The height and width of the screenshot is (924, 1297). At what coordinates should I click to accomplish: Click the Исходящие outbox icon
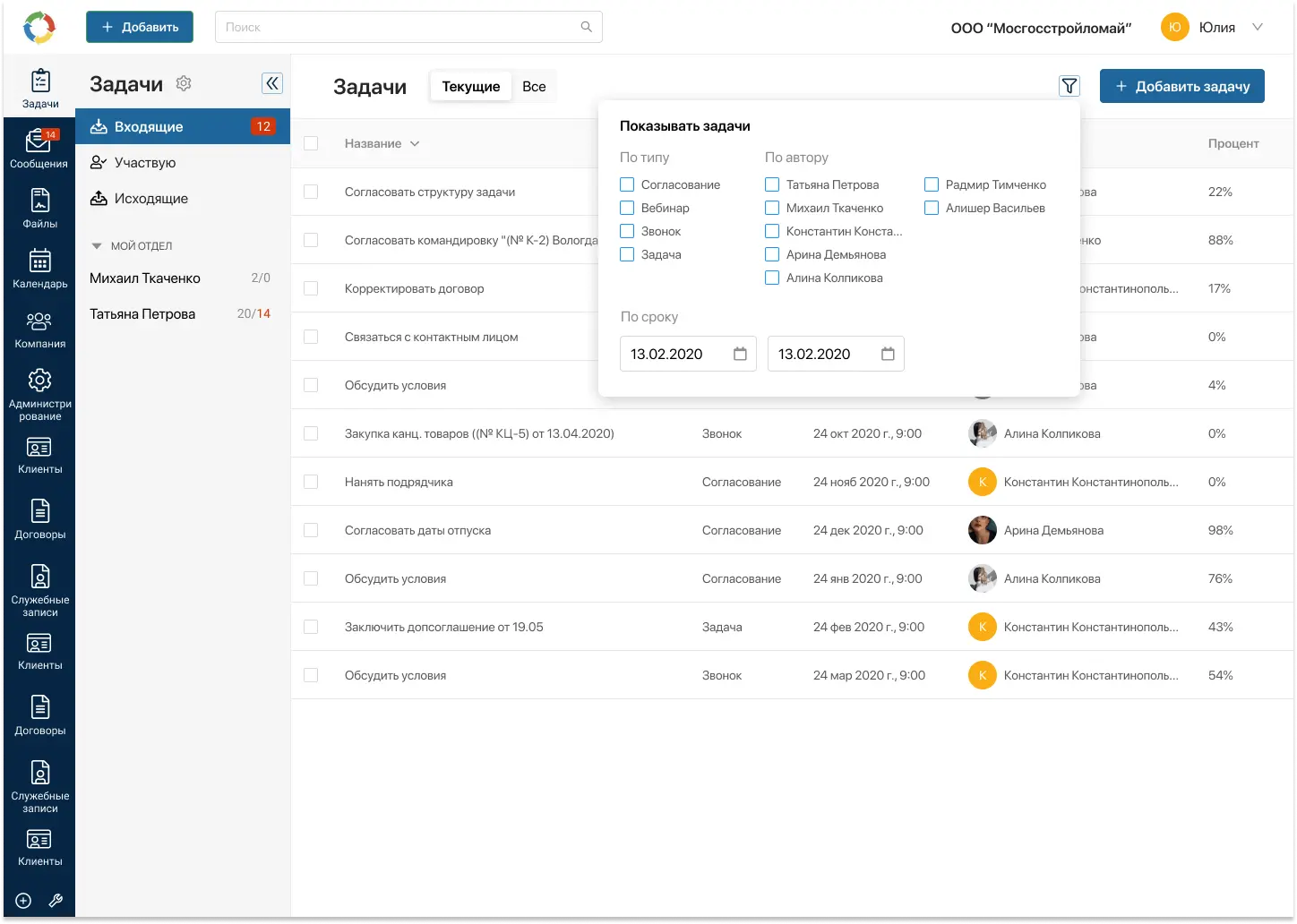click(x=99, y=198)
